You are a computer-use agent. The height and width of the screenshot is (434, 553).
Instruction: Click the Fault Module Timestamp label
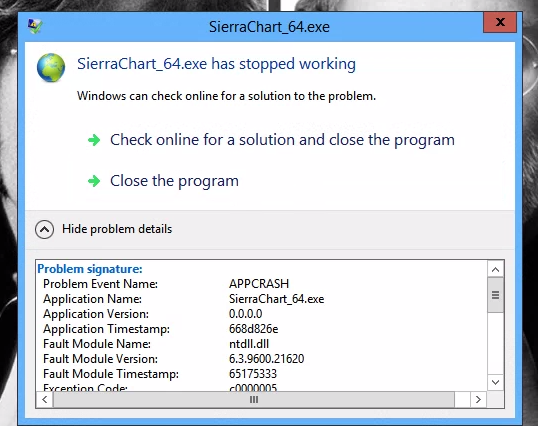coord(111,374)
